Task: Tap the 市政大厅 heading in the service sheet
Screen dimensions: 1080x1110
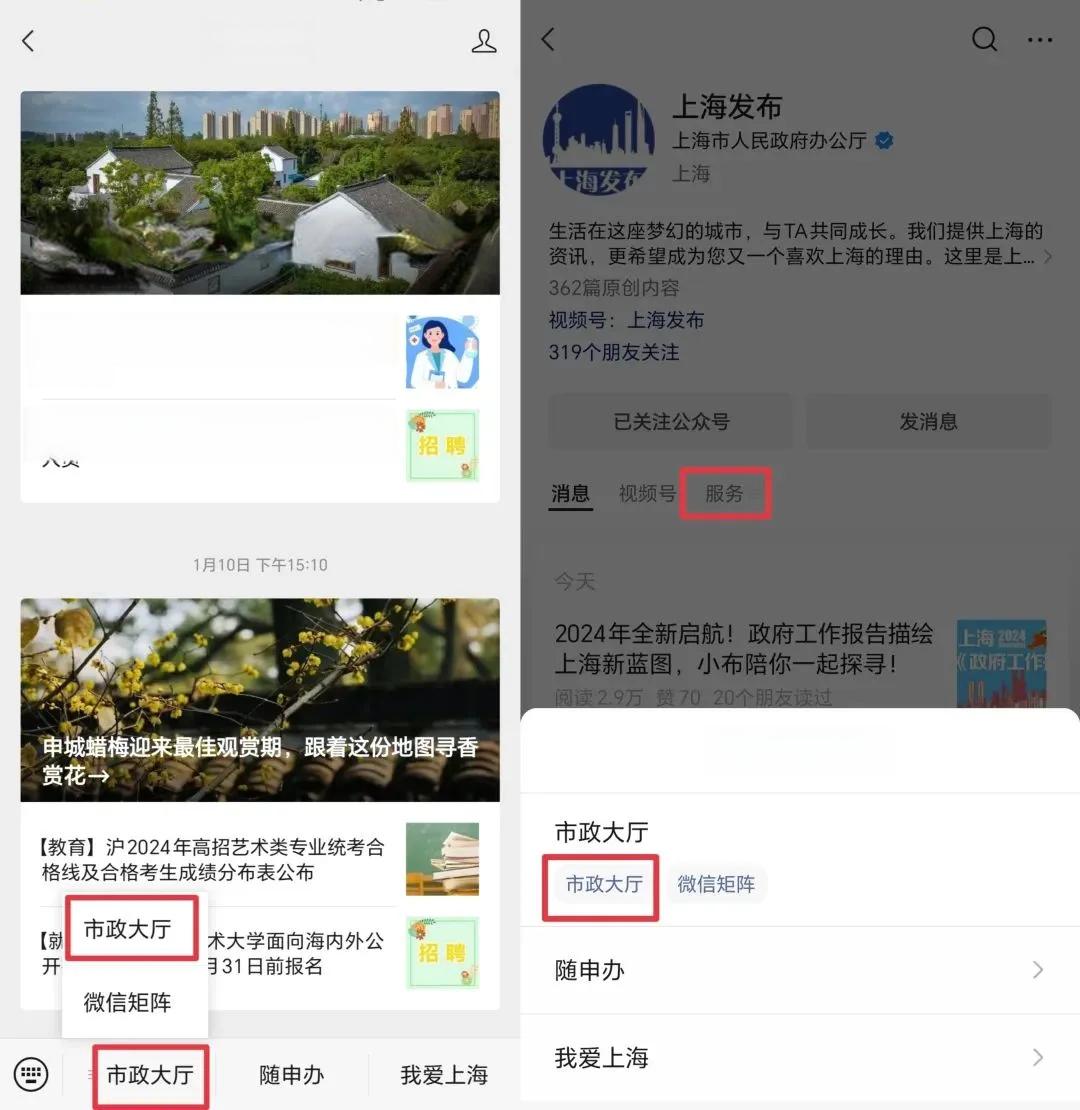Action: pos(602,832)
